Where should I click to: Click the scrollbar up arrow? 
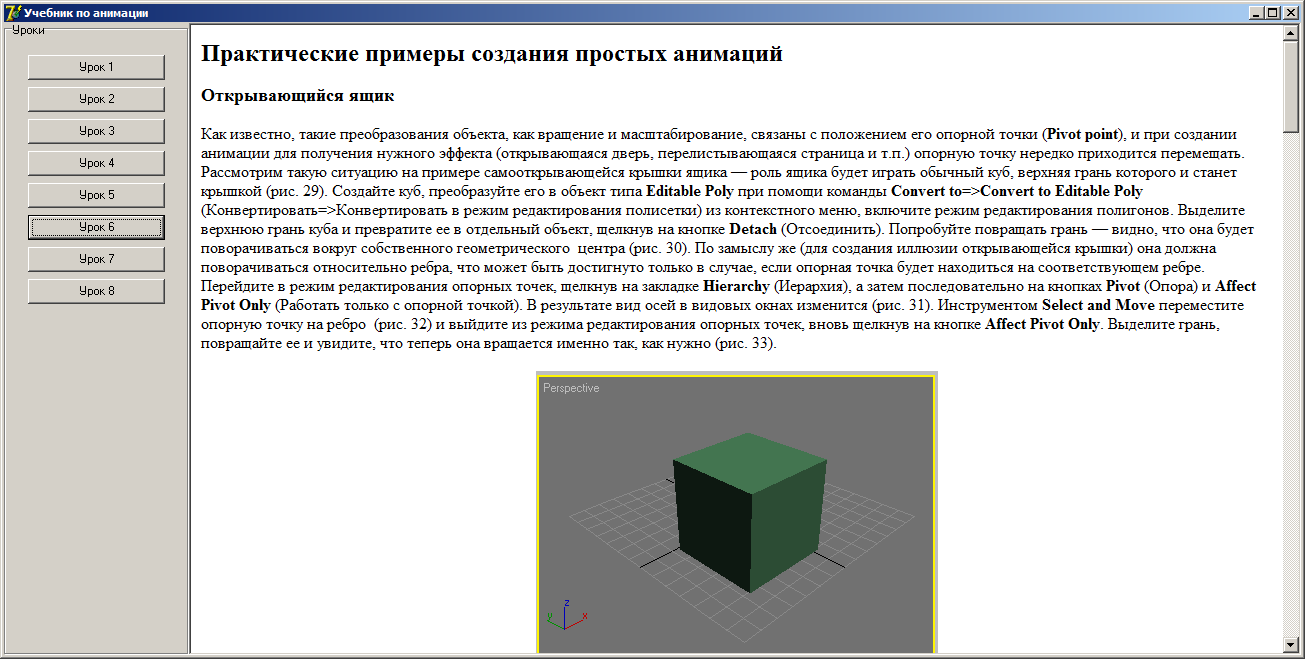[x=1291, y=33]
